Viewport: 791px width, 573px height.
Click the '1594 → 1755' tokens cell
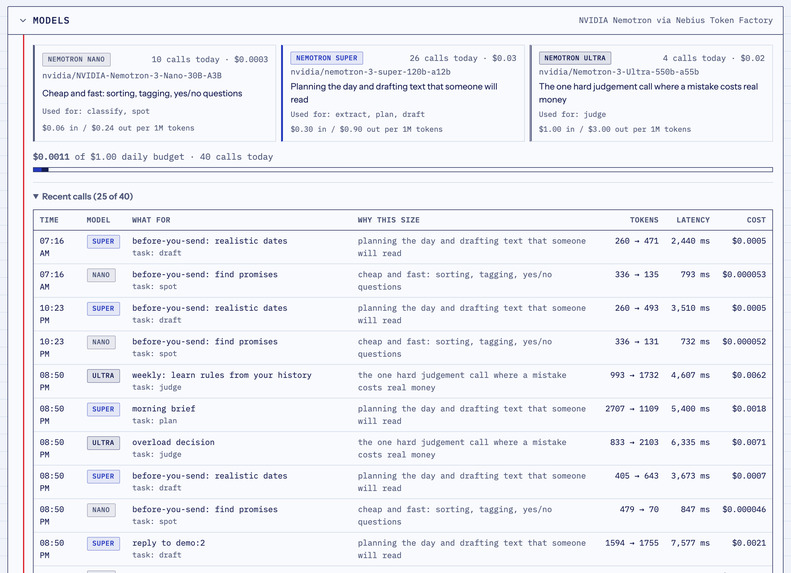point(632,543)
